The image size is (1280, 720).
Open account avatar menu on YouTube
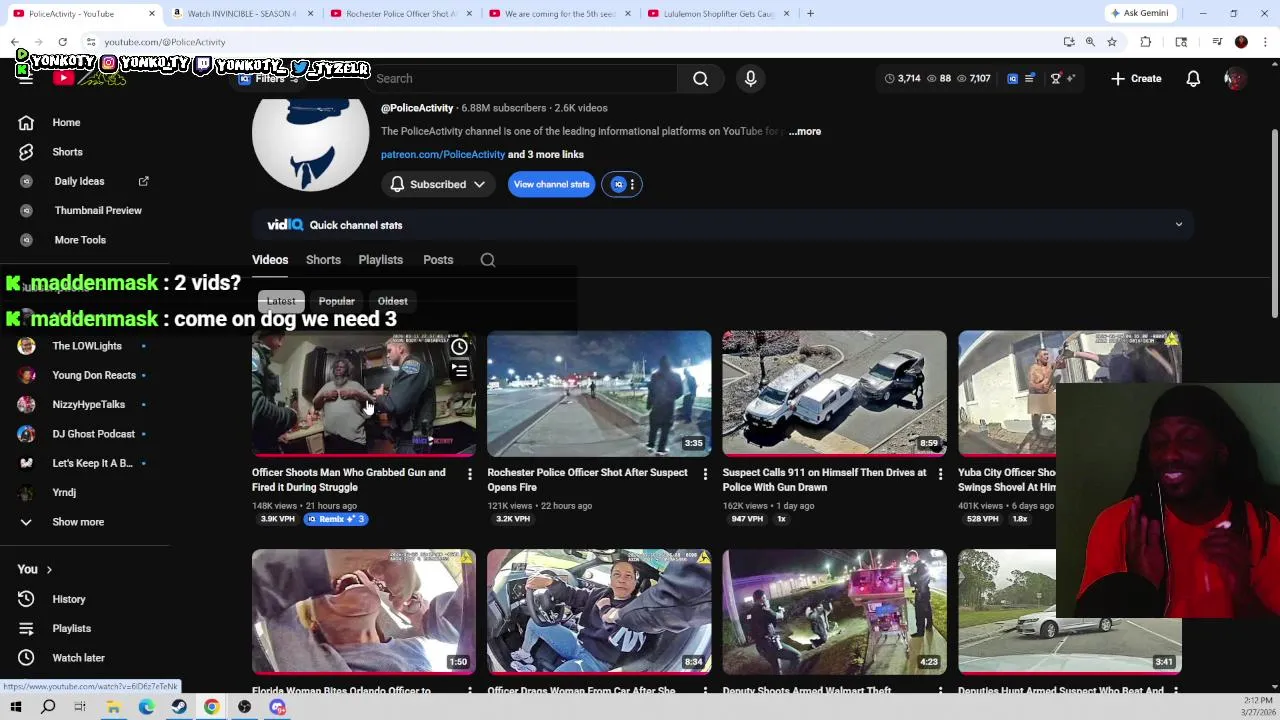(x=1235, y=78)
